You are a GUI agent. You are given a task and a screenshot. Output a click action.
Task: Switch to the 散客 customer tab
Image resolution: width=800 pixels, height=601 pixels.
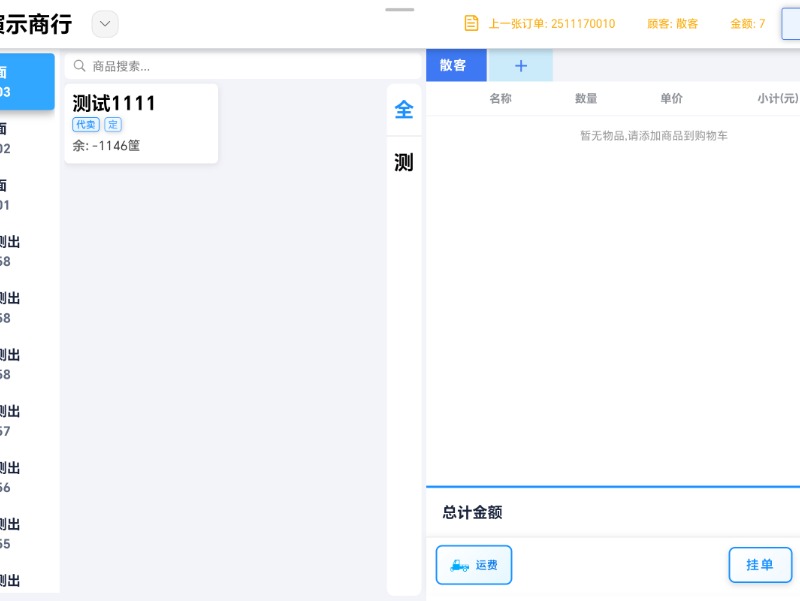pos(455,65)
